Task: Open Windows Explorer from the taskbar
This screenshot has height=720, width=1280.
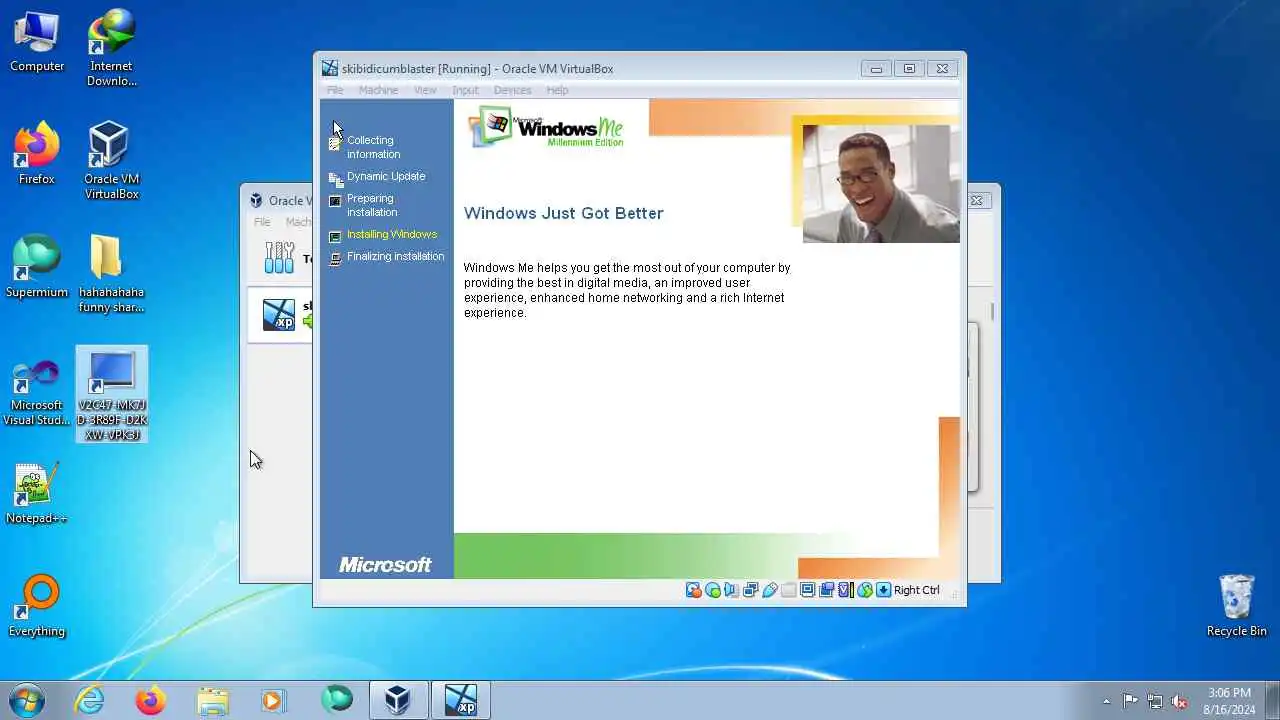Action: tap(213, 700)
